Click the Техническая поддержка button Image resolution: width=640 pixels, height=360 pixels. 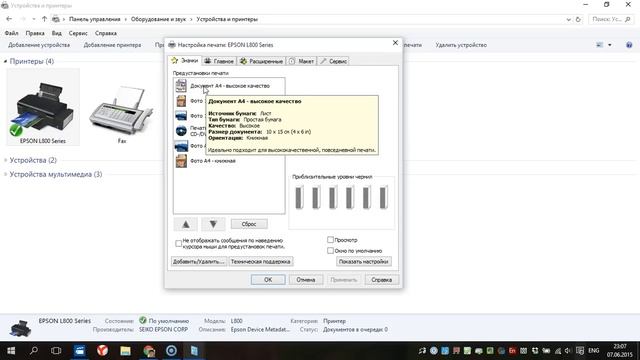tap(260, 262)
